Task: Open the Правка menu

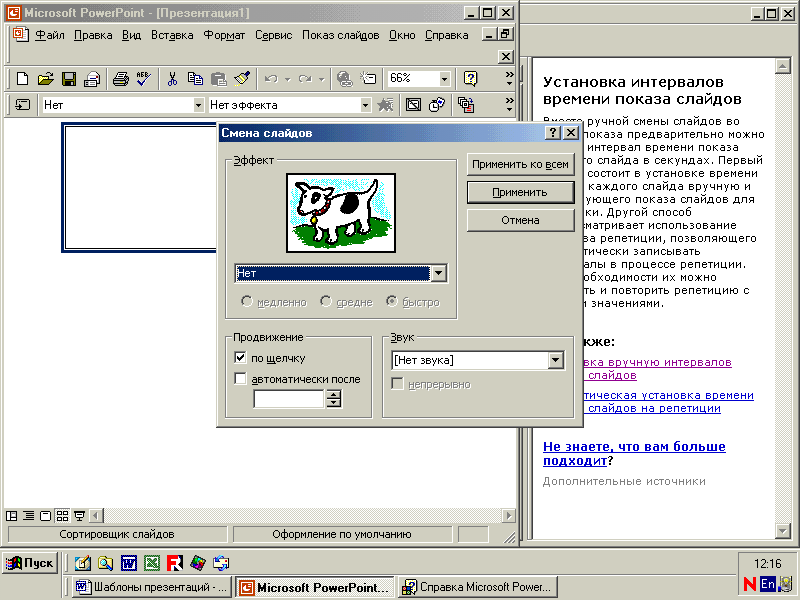Action: click(x=93, y=35)
